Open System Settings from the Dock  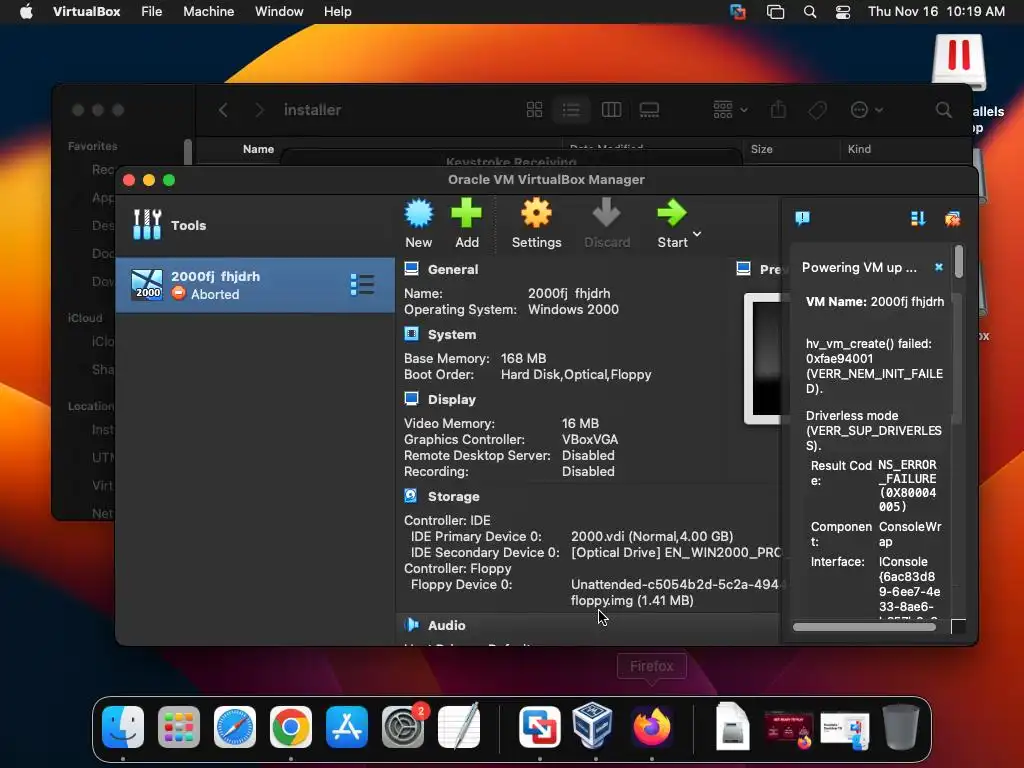coord(403,727)
